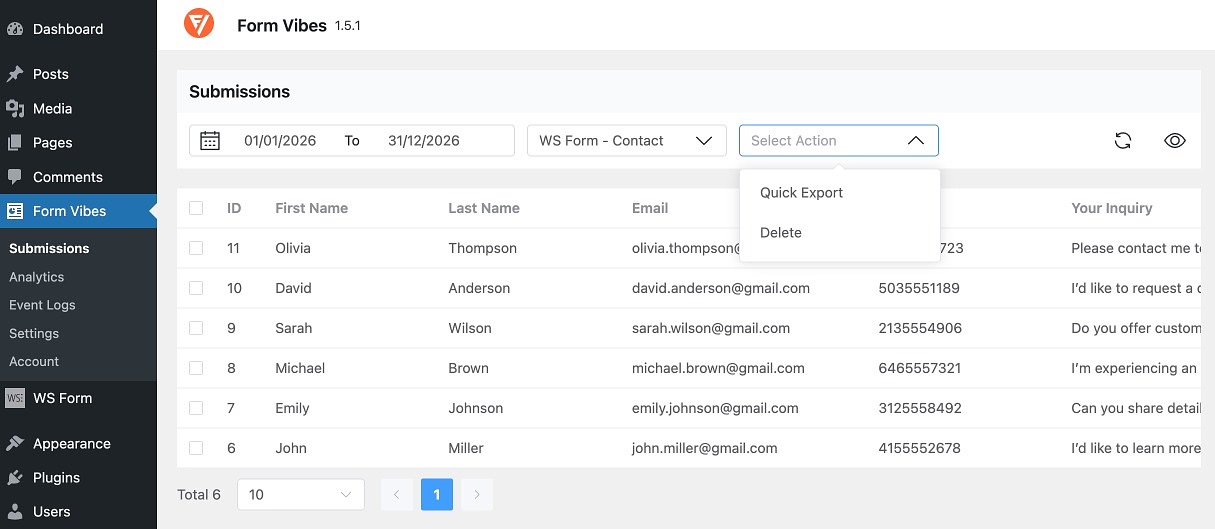Click the Appearance brush icon
Viewport: 1215px width, 529px height.
(15, 443)
